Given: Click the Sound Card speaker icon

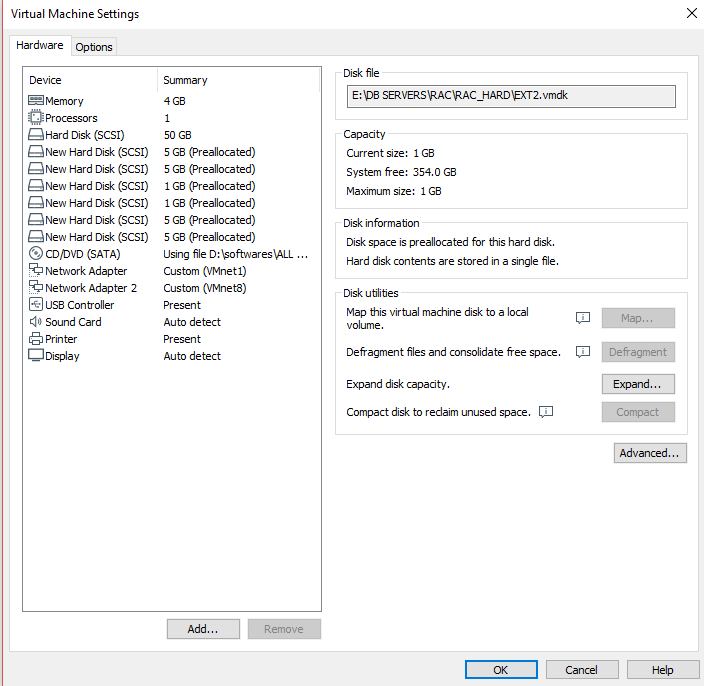Looking at the screenshot, I should pos(35,321).
